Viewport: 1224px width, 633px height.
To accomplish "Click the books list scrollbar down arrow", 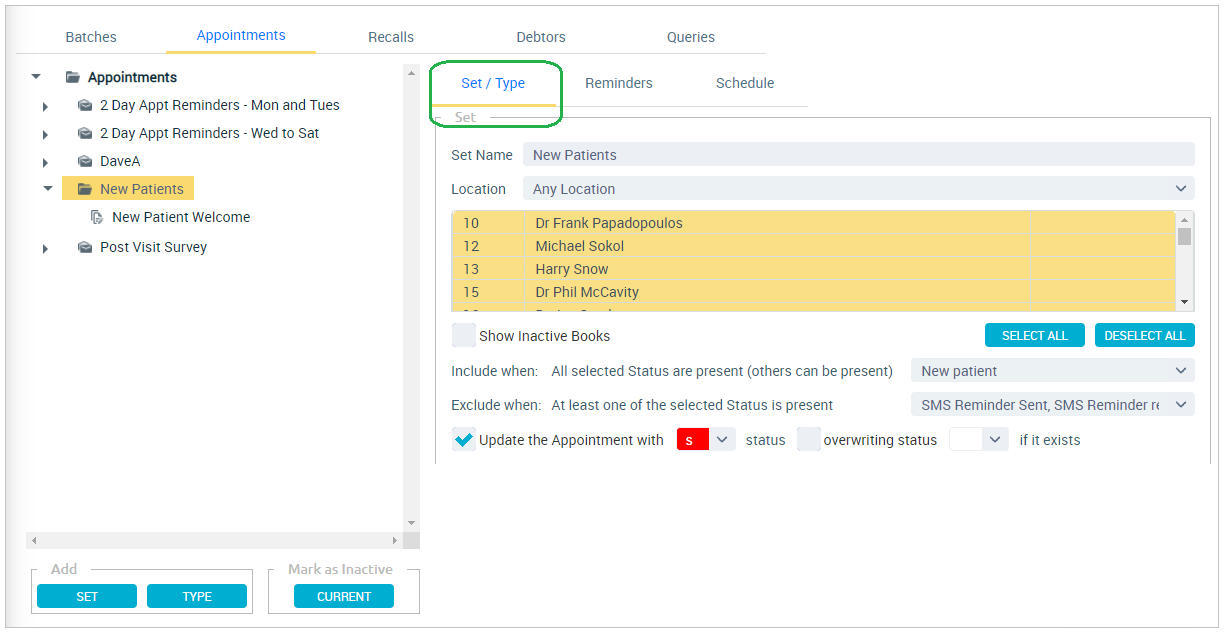I will click(x=1185, y=302).
